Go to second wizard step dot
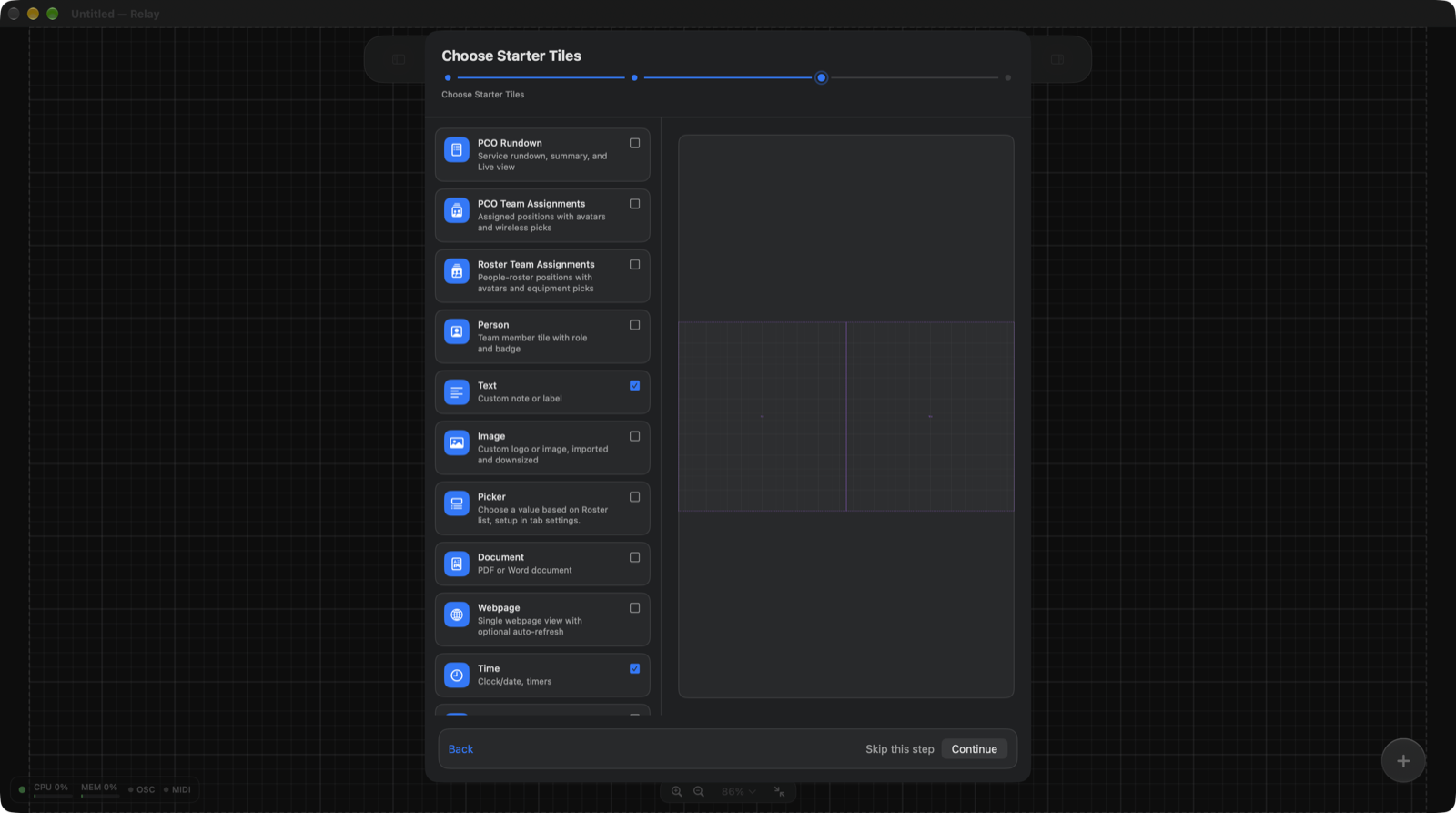Screen dimensions: 1456x813 click(634, 77)
